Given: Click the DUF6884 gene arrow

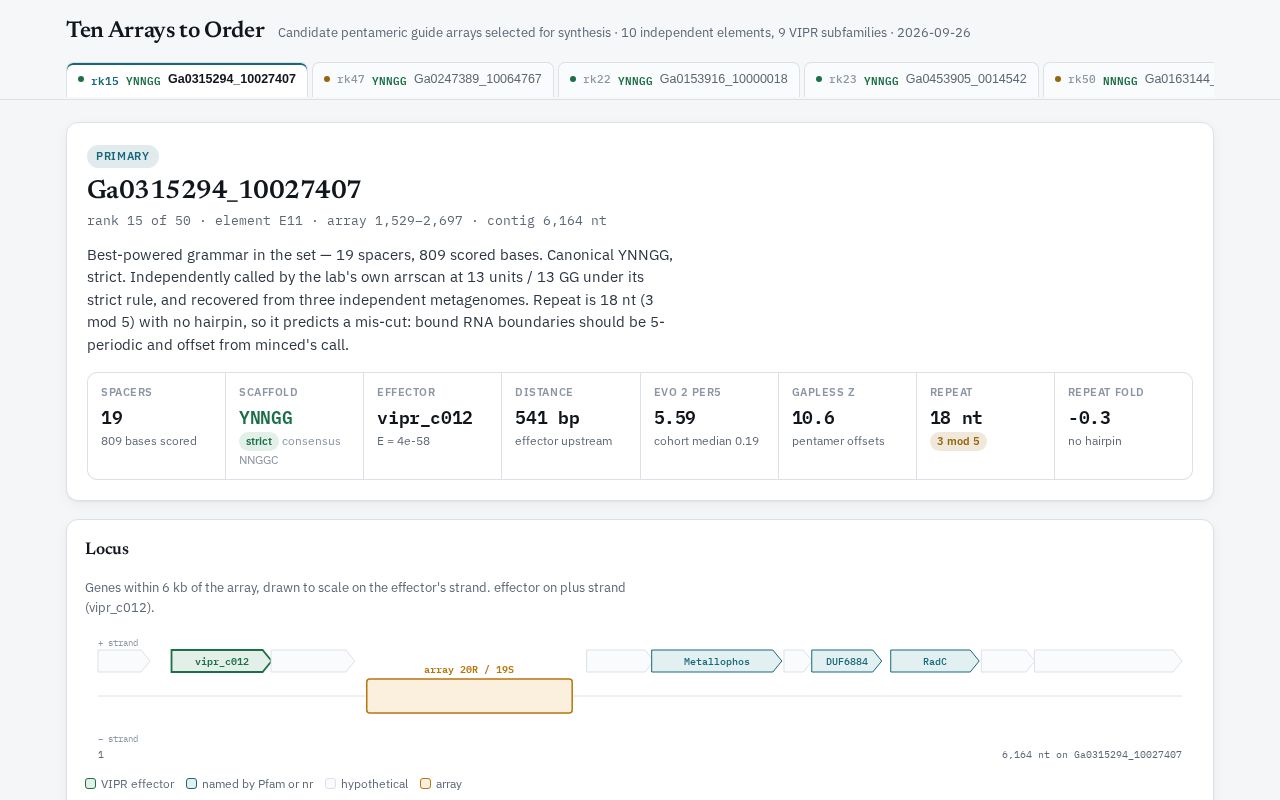Looking at the screenshot, I should click(x=846, y=661).
